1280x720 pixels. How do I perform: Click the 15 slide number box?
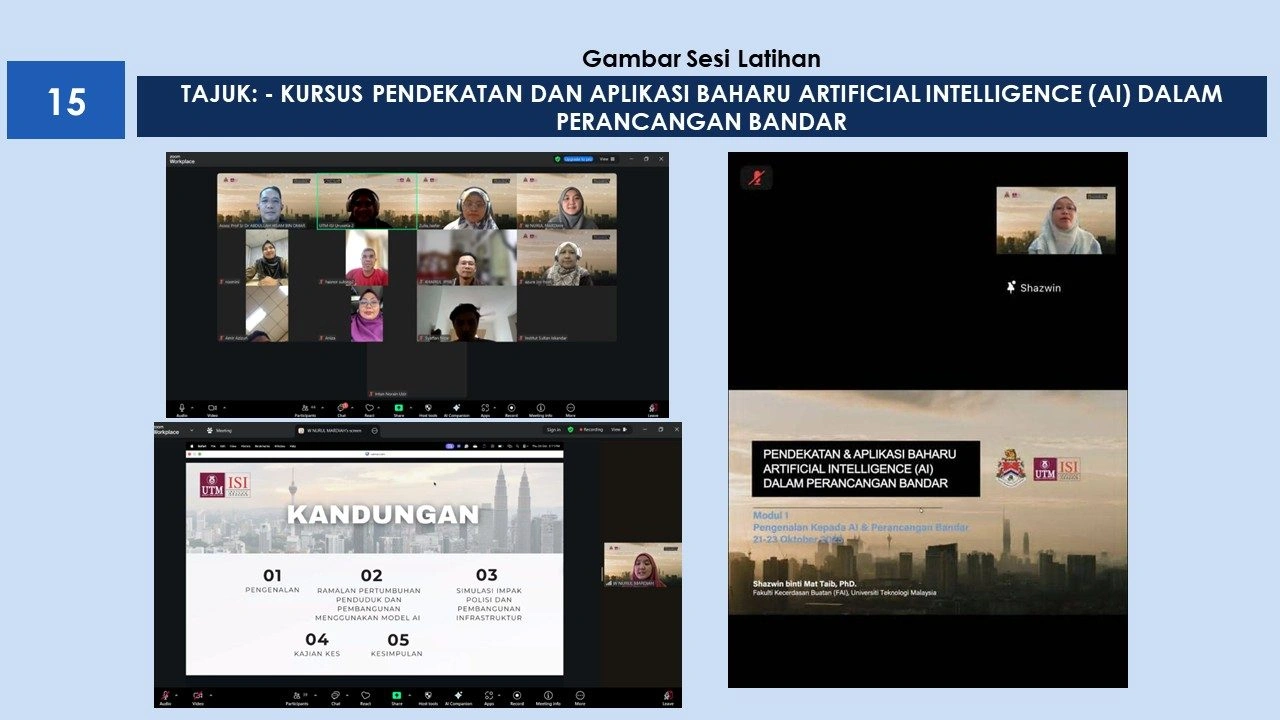(x=66, y=100)
